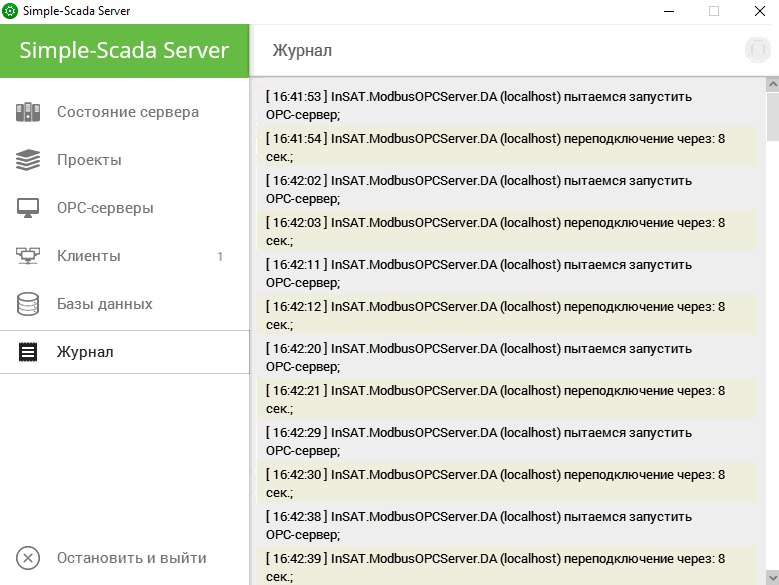
Task: Select the 16:42:03 log entry
Action: (x=507, y=231)
